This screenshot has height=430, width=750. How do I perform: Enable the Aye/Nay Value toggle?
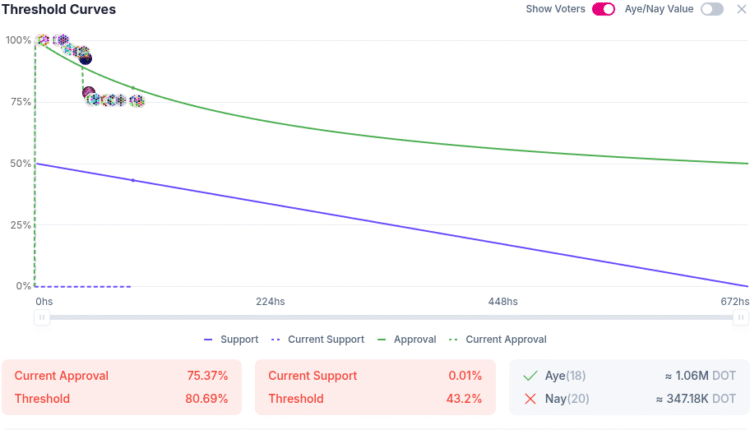(x=712, y=9)
